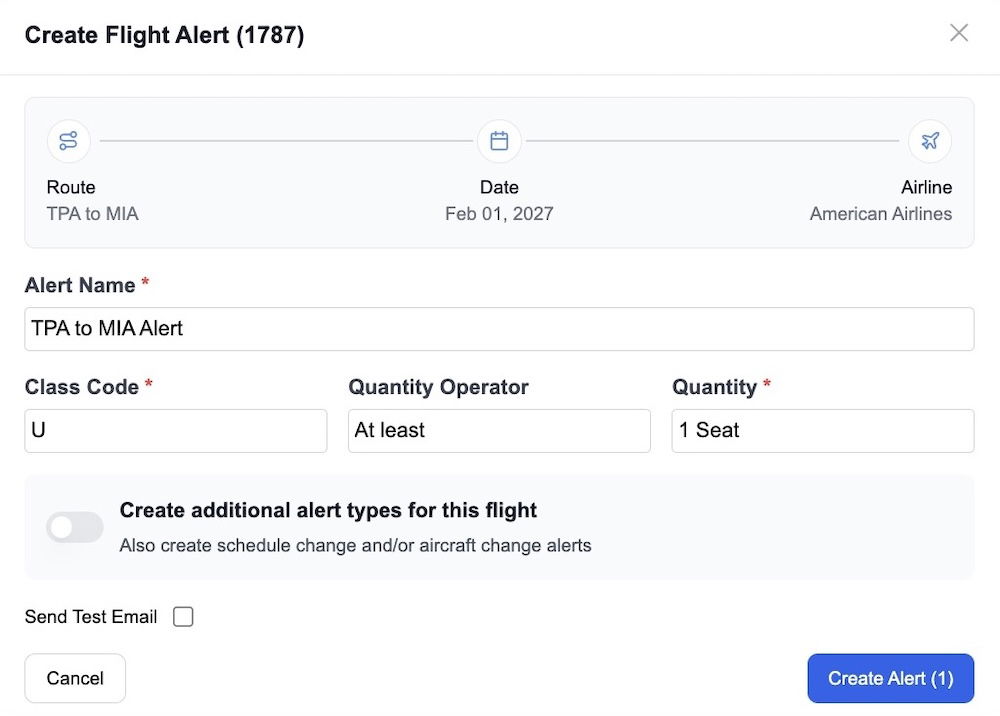
Task: Click the Quantity Operator field label
Action: (x=438, y=387)
